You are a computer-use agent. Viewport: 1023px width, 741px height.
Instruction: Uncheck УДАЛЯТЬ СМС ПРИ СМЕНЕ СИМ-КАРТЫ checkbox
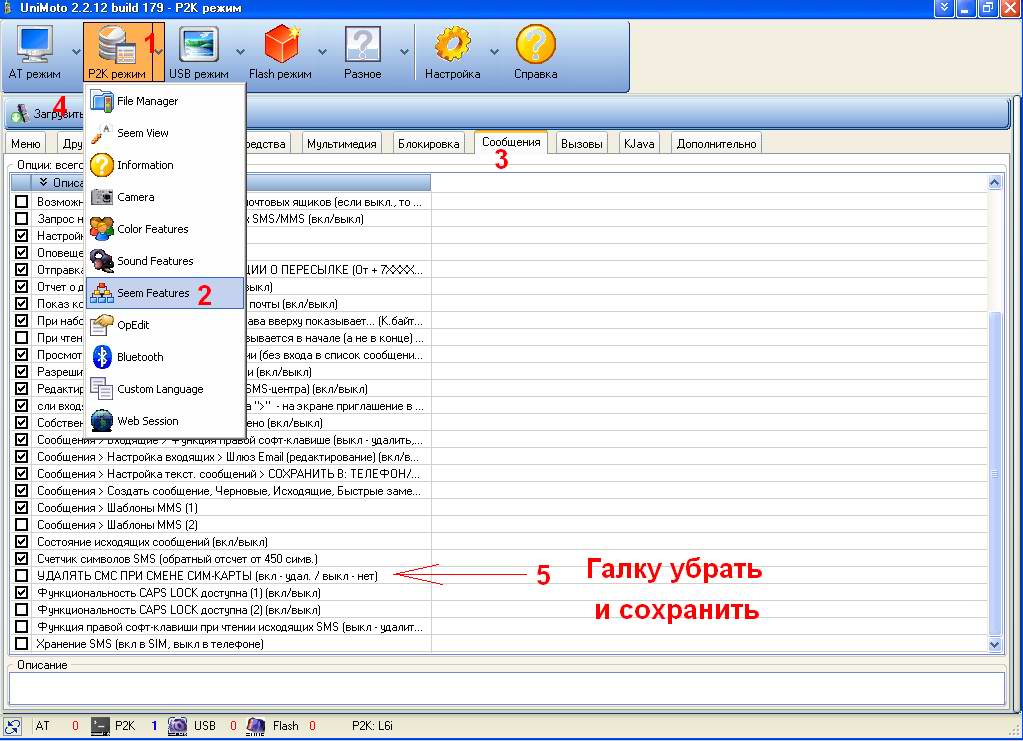22,575
